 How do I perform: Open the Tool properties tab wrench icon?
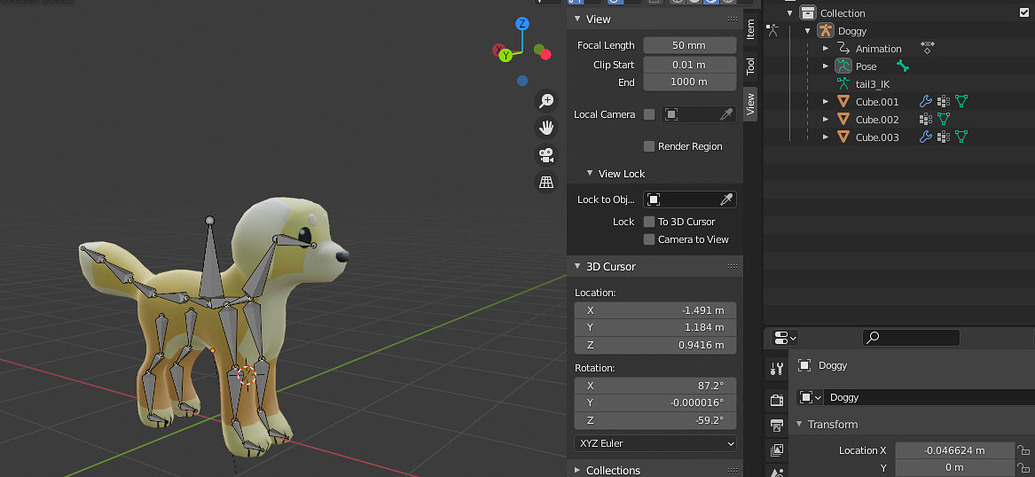tap(777, 368)
